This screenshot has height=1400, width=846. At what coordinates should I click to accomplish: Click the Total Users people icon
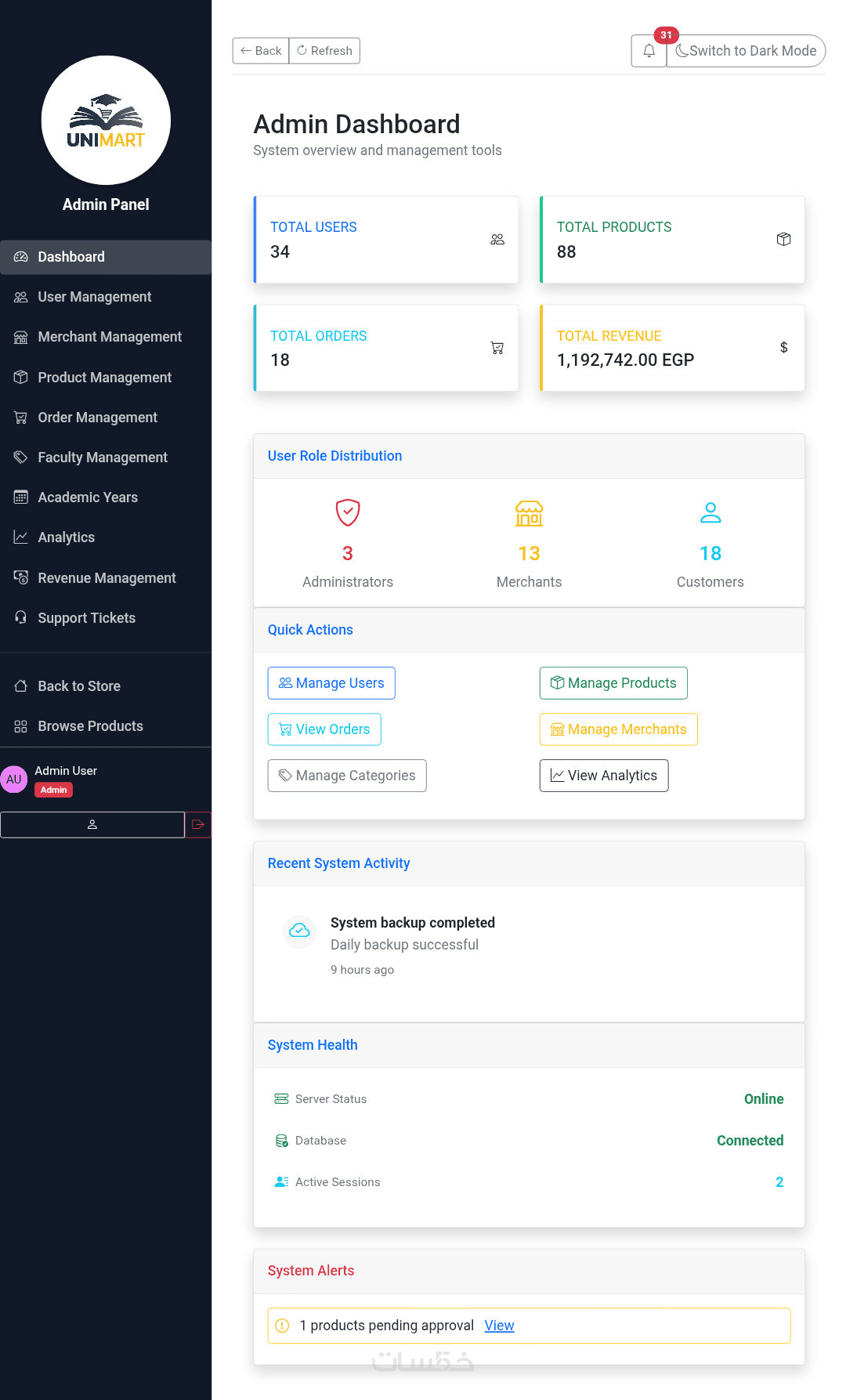point(497,239)
